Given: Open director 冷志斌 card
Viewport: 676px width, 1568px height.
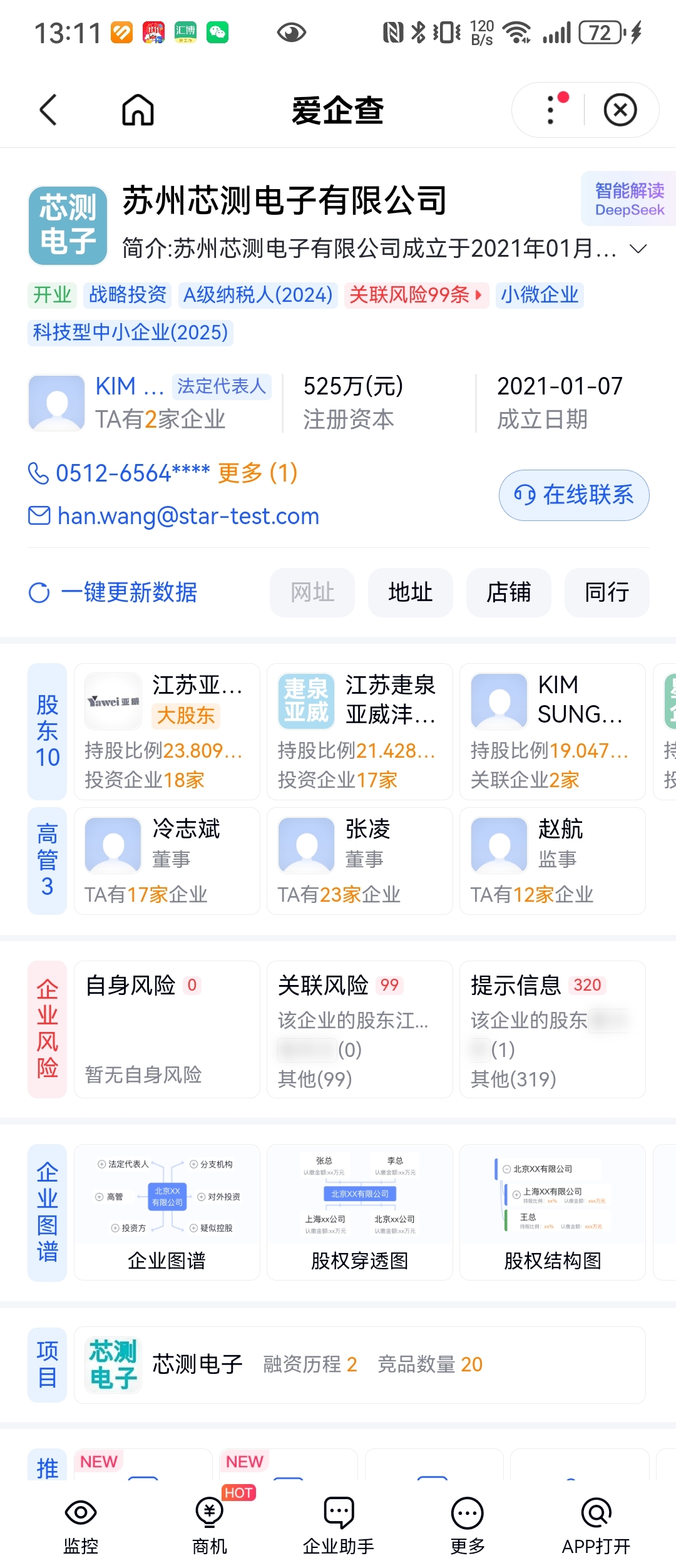Looking at the screenshot, I should click(x=167, y=861).
